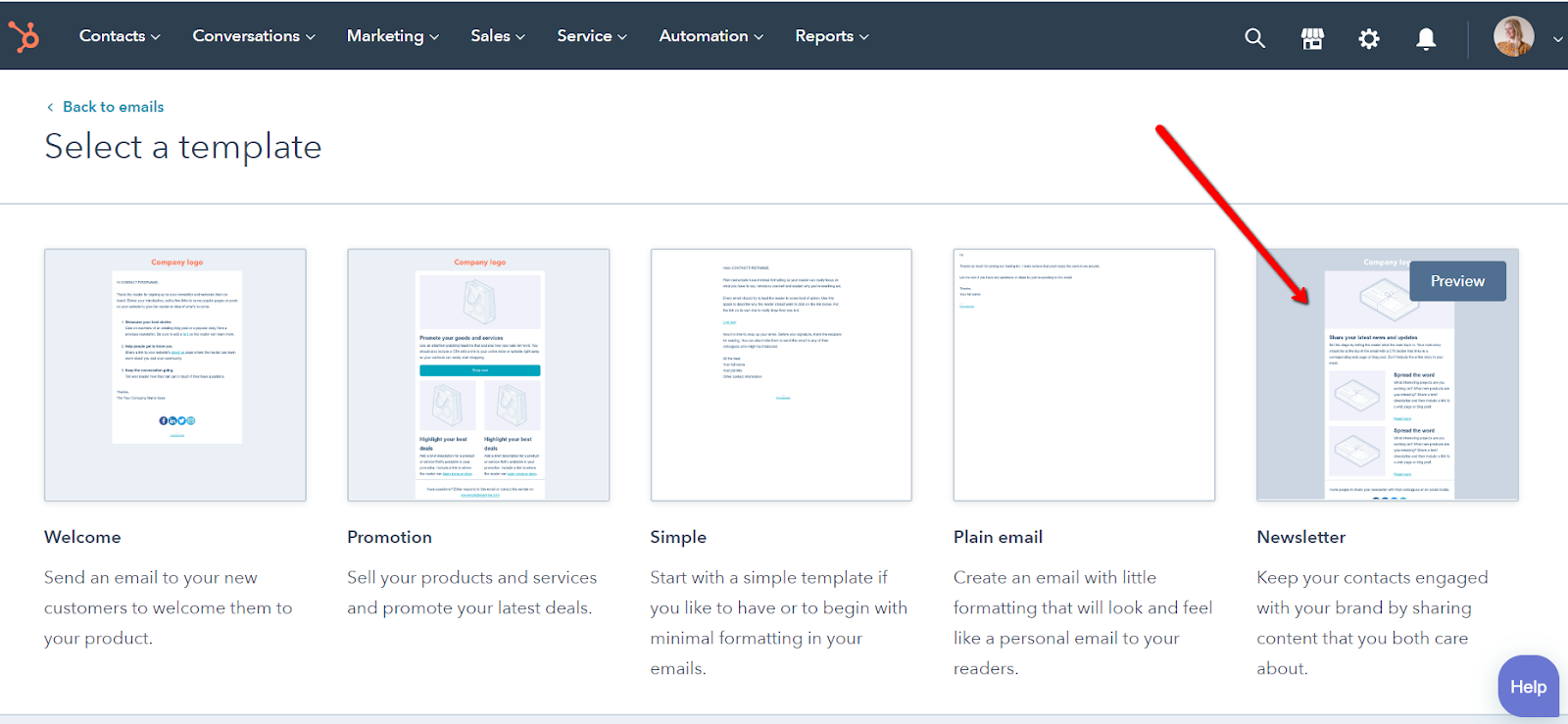
Task: Expand the account menu chevron beside avatar
Action: [1557, 39]
